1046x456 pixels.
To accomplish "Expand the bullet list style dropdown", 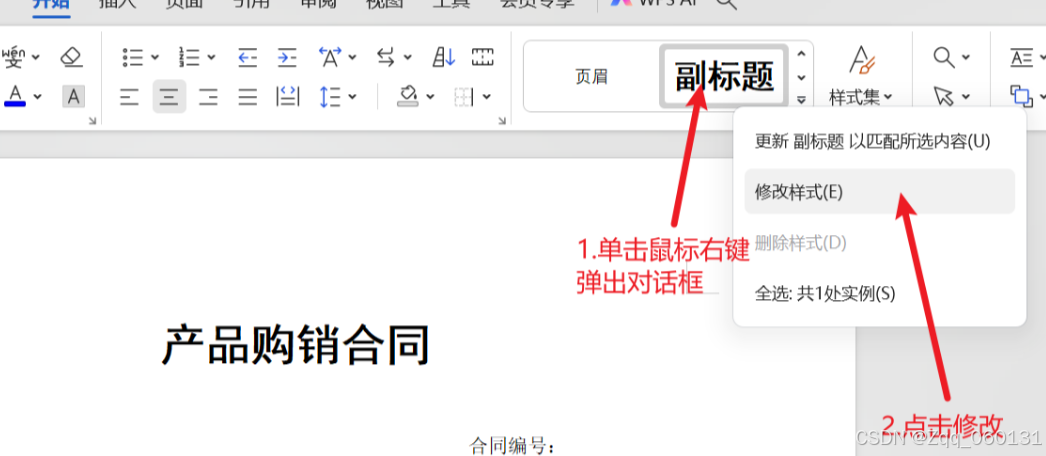I will (155, 58).
